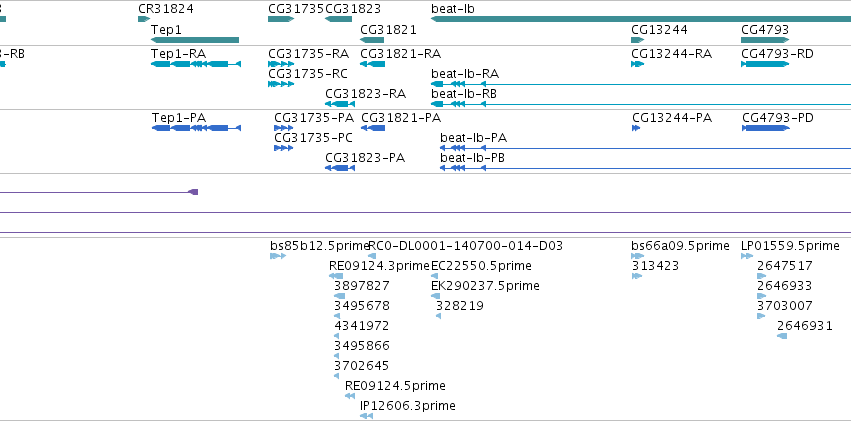851x421 pixels.
Task: Select the CG4793 gene label
Action: point(765,29)
